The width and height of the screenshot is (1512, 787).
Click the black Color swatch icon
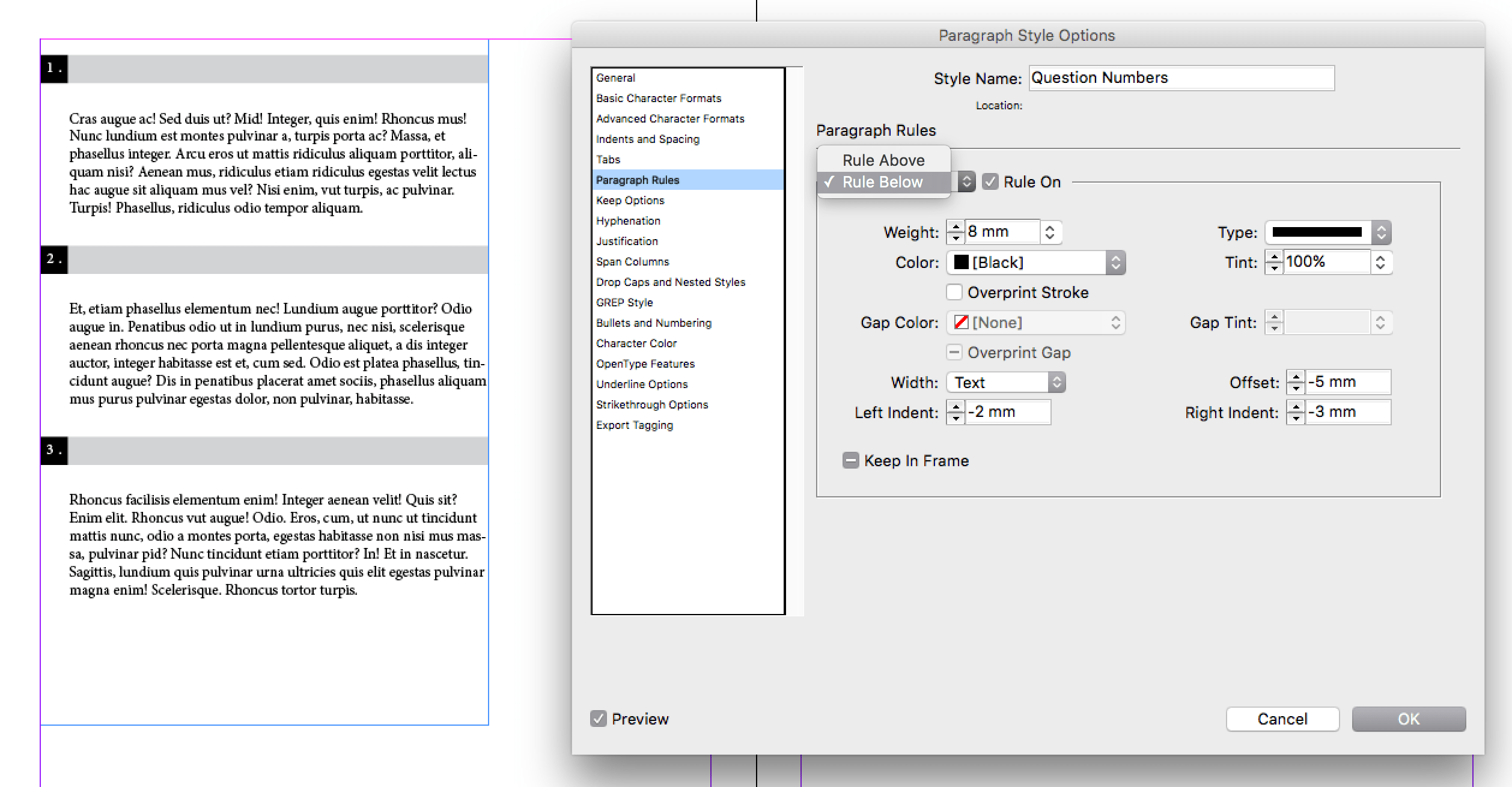click(961, 262)
